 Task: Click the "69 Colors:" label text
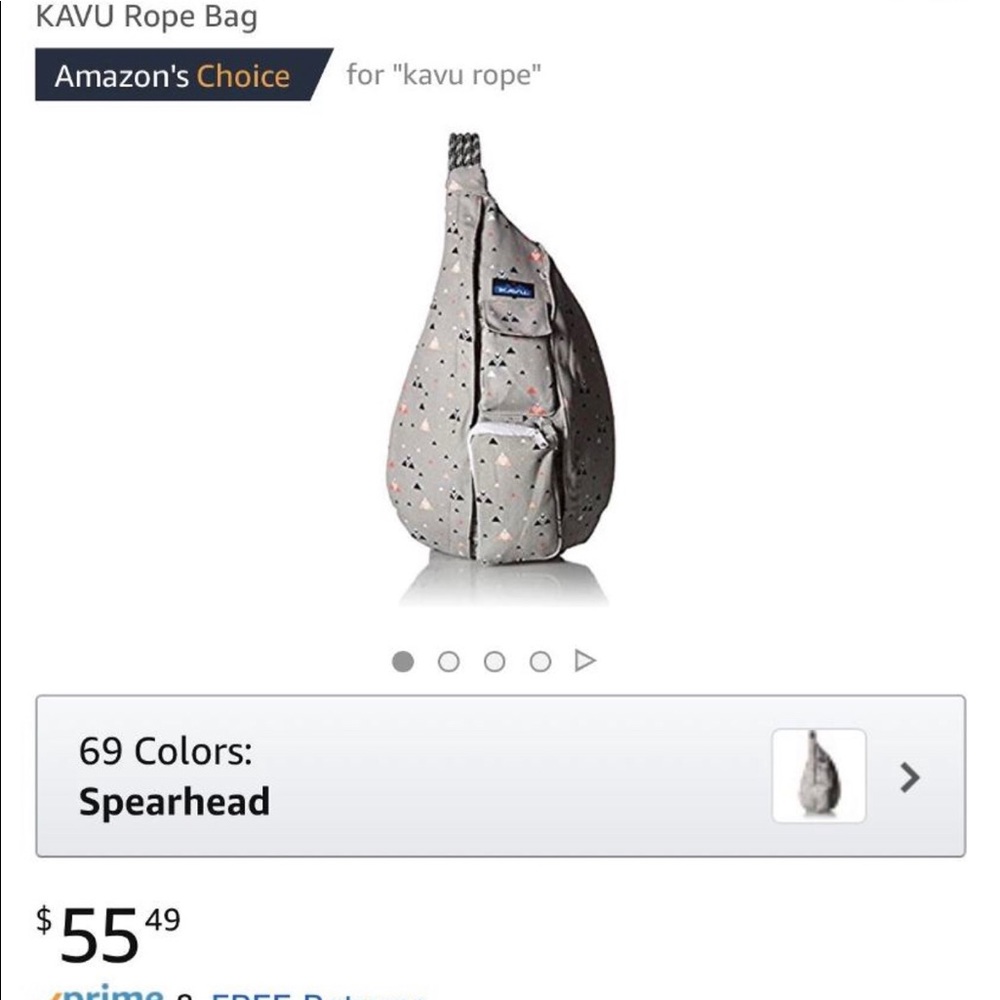166,752
